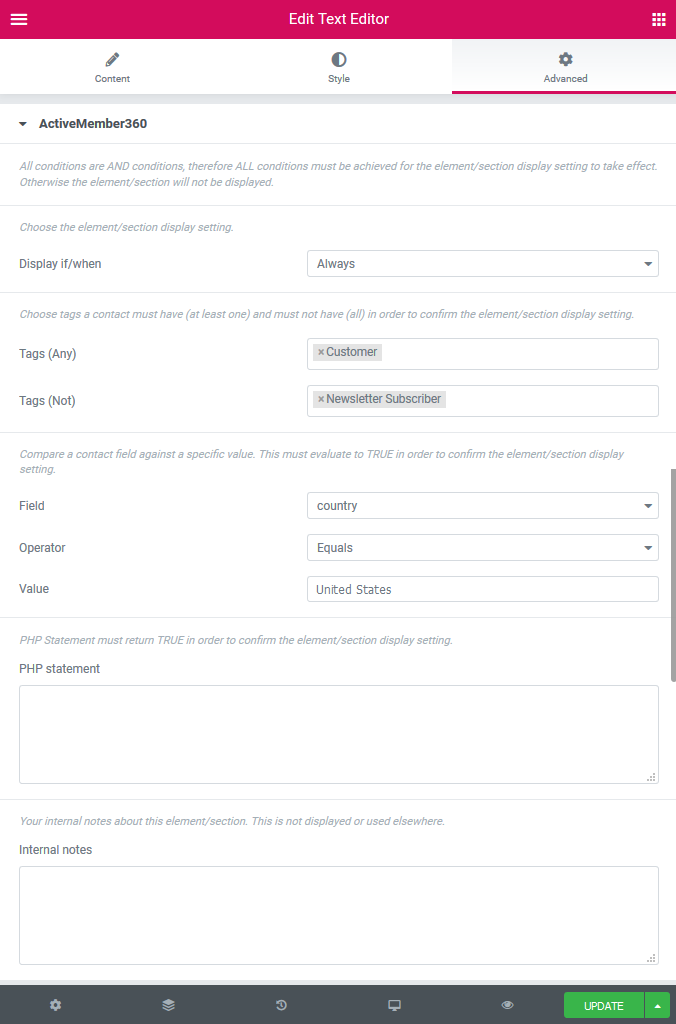676x1024 pixels.
Task: Enter responsive mode with monitor icon
Action: point(394,1005)
